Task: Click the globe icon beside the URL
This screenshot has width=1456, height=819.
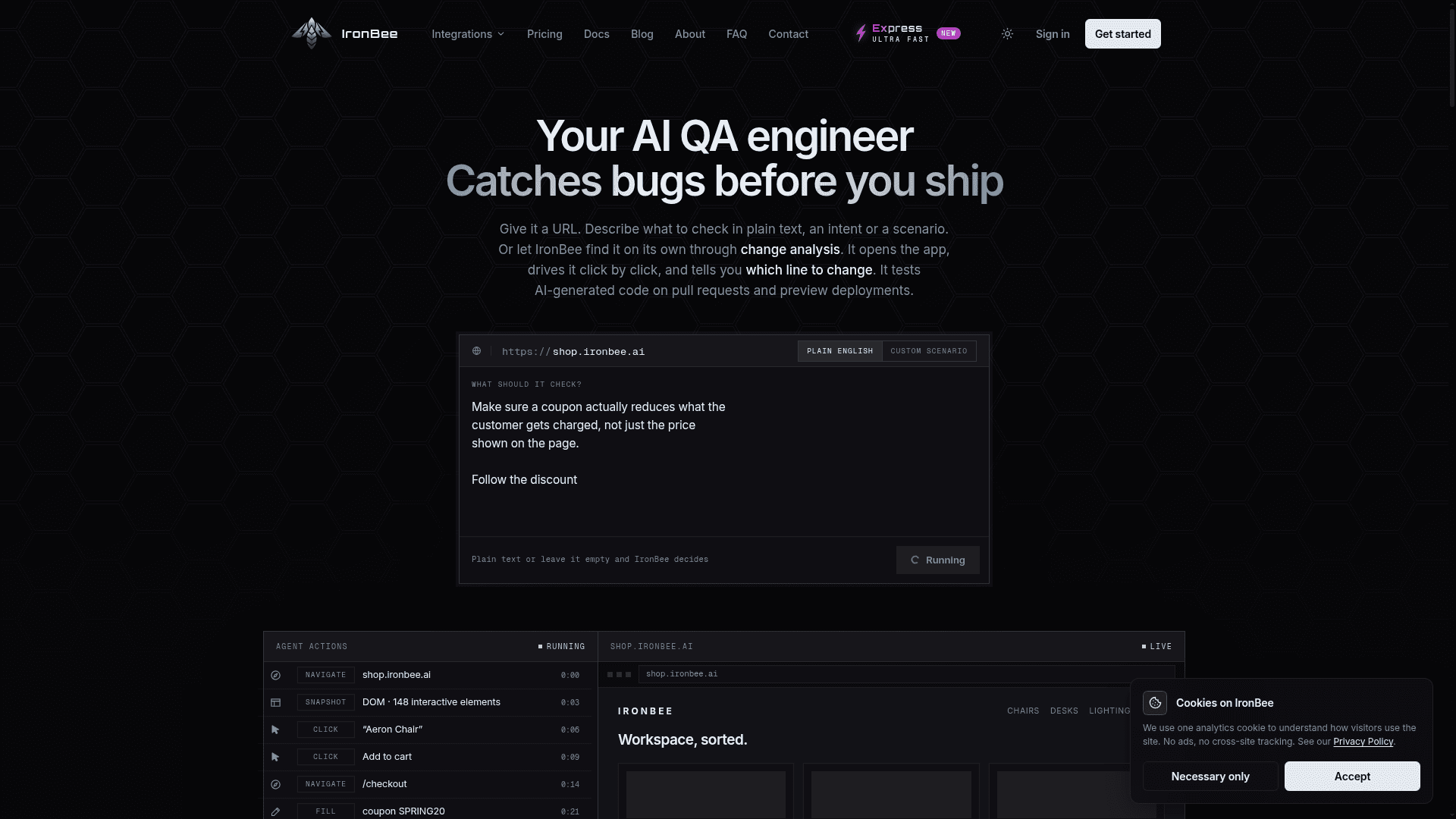Action: (x=476, y=351)
